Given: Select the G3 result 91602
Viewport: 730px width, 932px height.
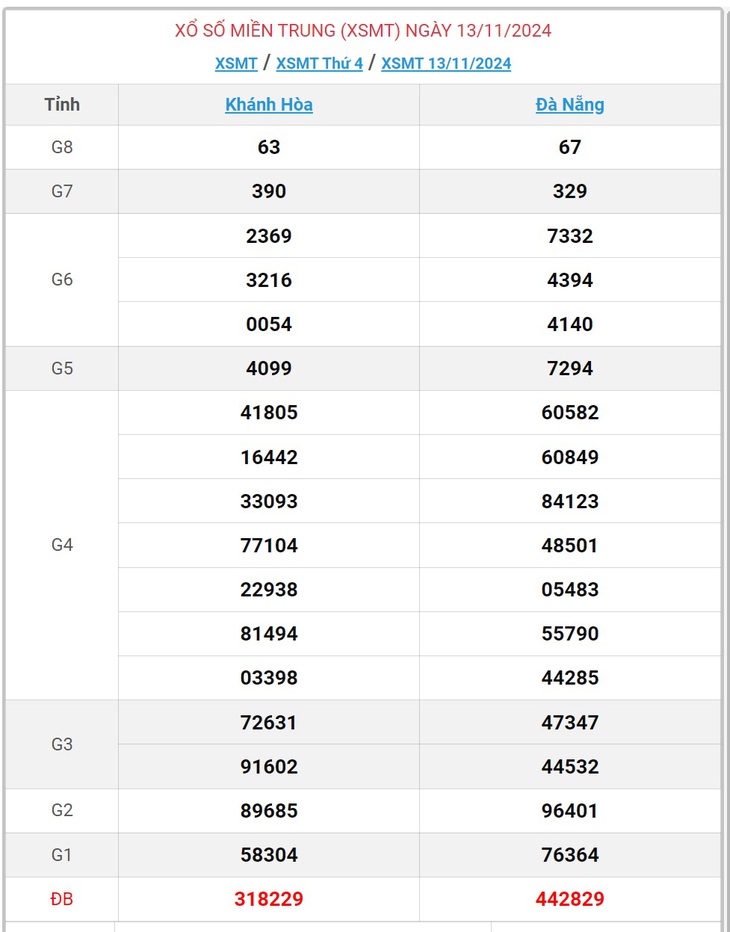Looking at the screenshot, I should (x=269, y=766).
